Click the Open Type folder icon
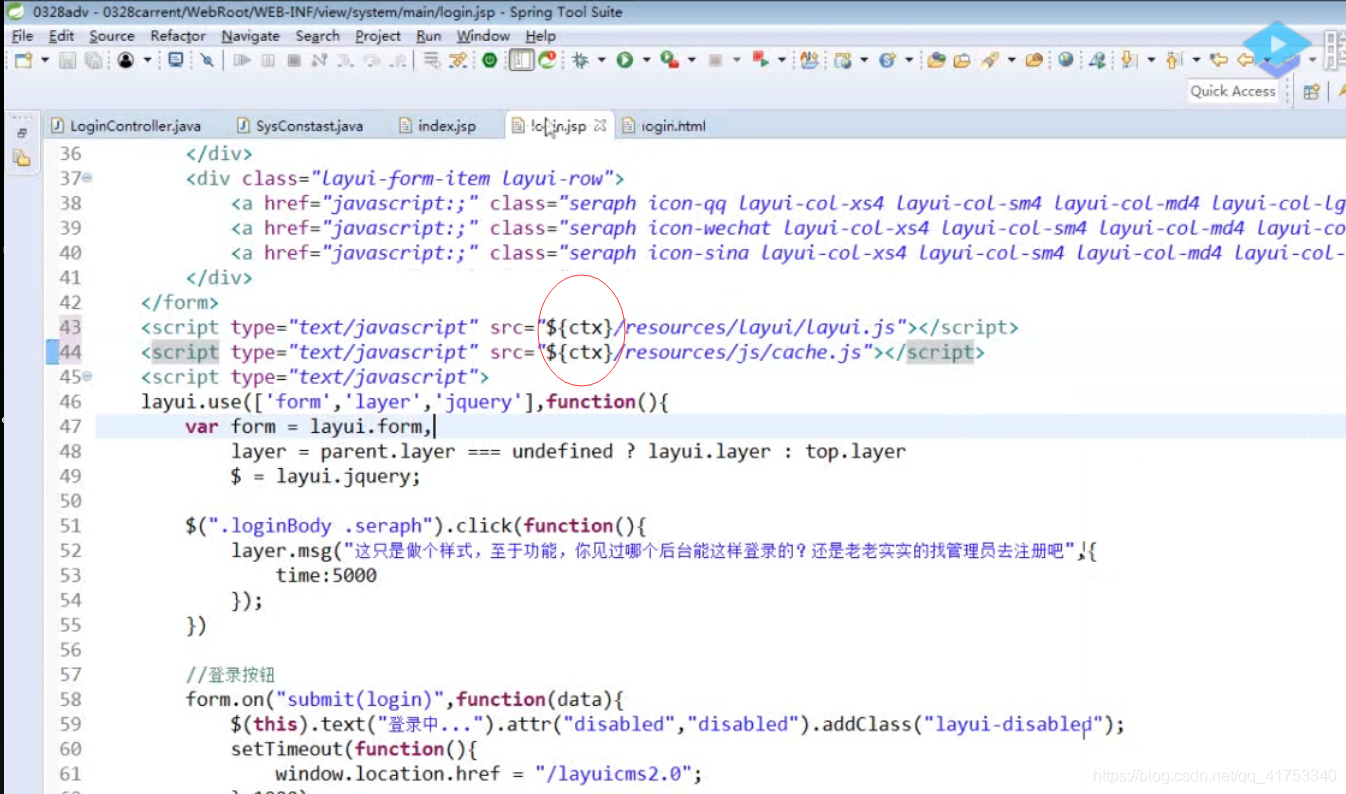This screenshot has height=794, width=1346. [x=936, y=60]
